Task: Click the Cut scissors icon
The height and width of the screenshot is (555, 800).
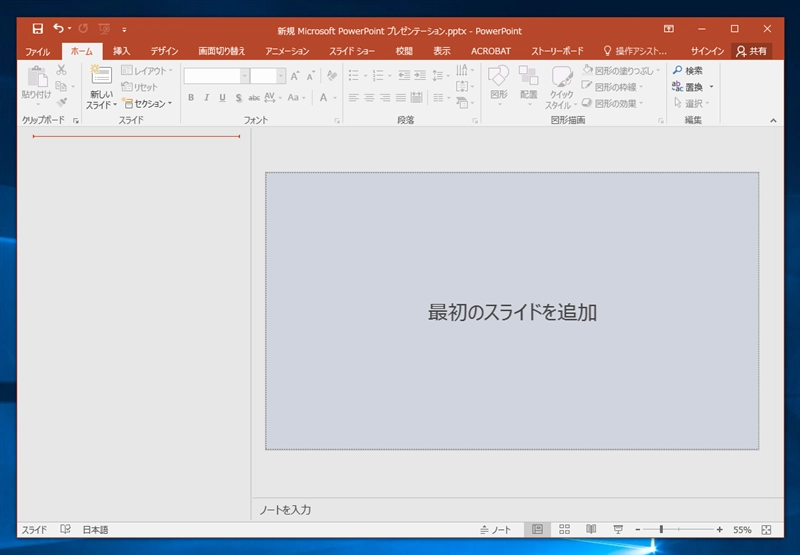Action: tap(62, 70)
